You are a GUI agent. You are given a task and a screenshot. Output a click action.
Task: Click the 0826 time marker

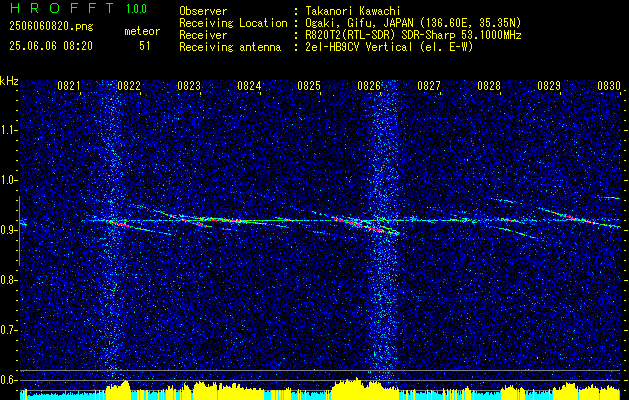(x=369, y=86)
